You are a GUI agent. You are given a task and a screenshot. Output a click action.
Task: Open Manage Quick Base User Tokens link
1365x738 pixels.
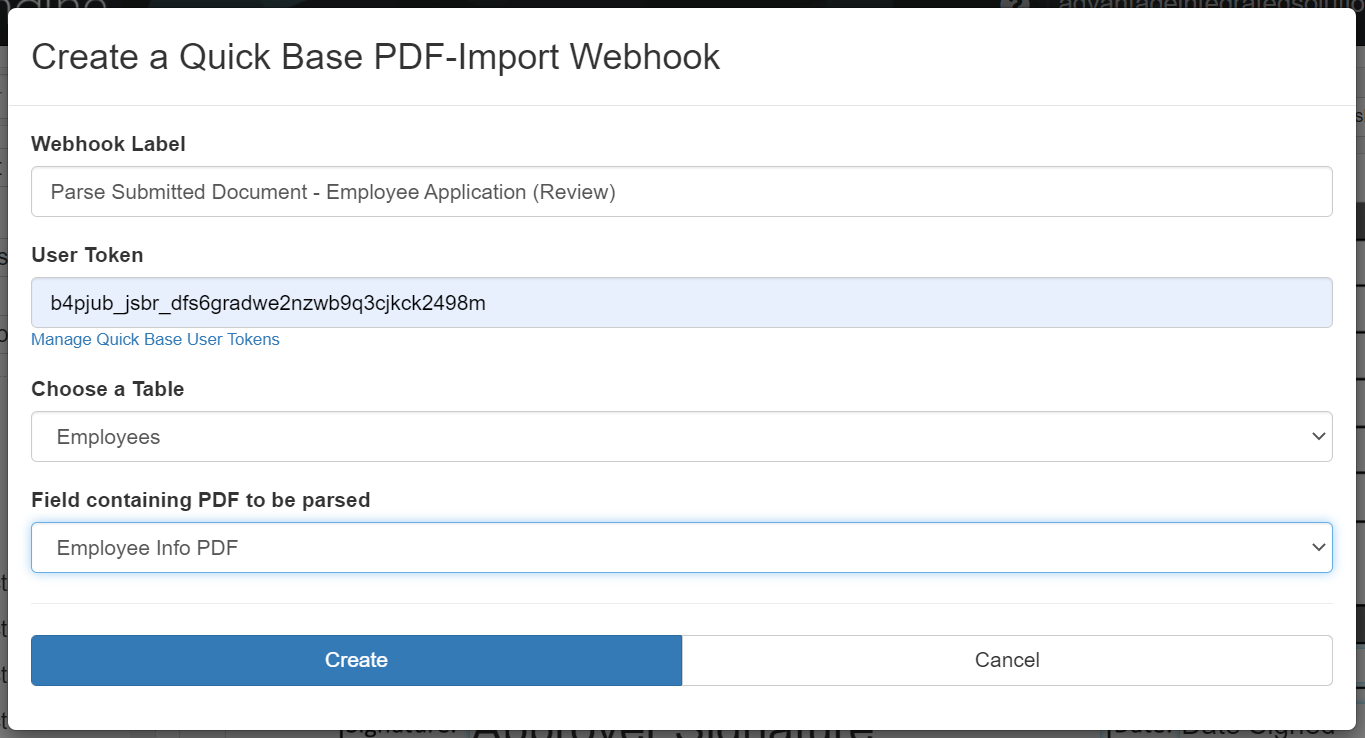(155, 339)
